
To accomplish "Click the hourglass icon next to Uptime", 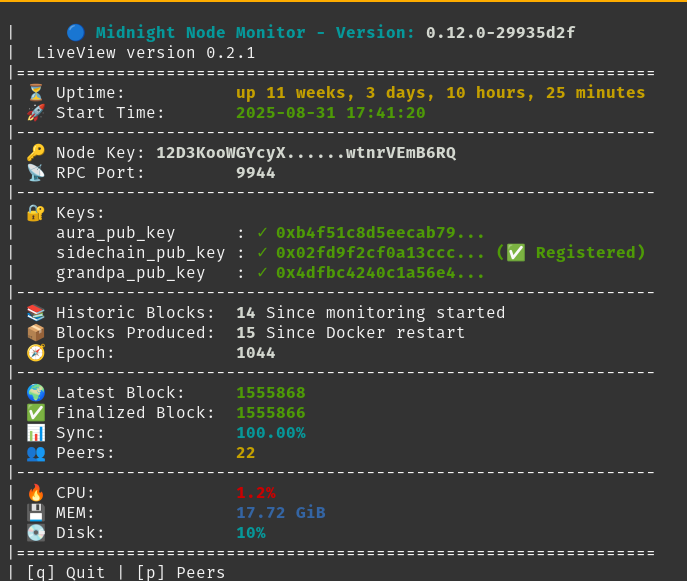I will click(36, 92).
